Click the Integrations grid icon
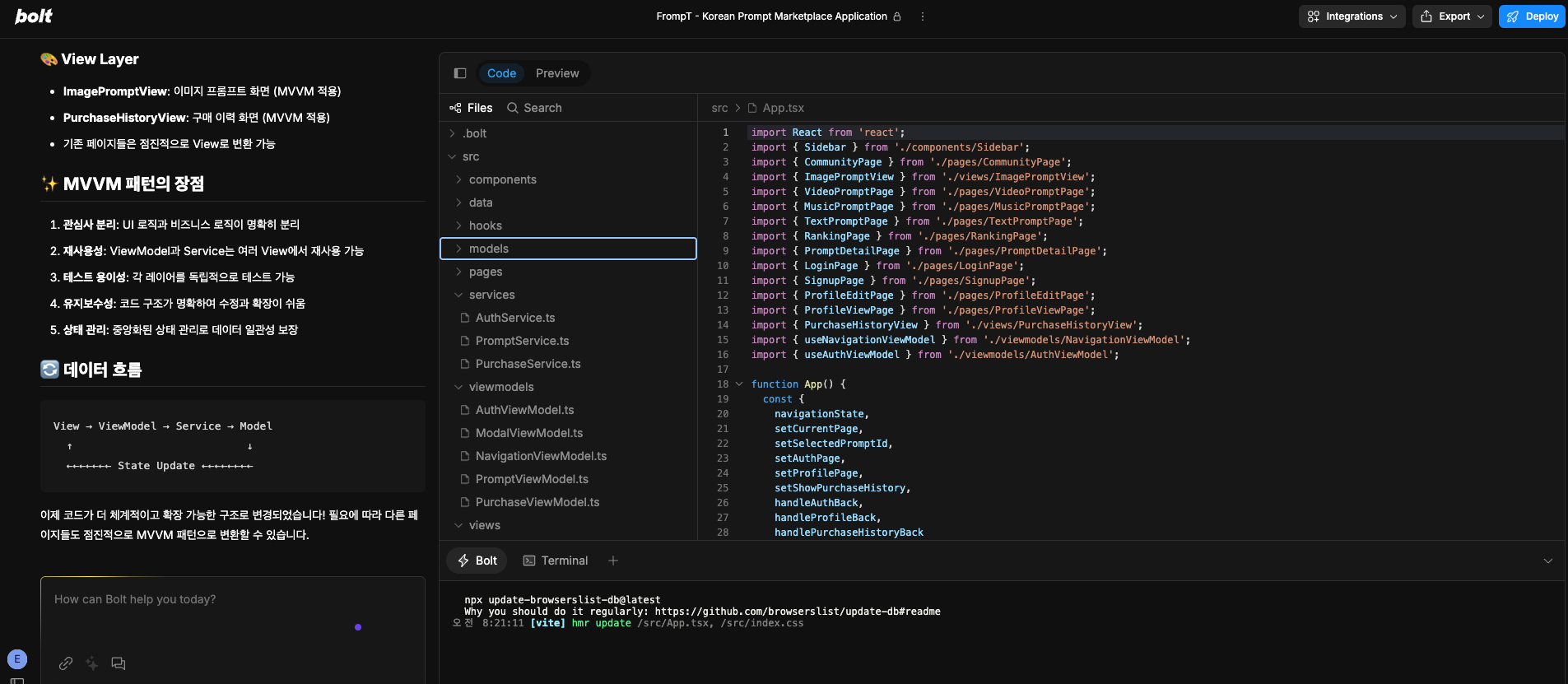The image size is (1568, 684). 1314,16
